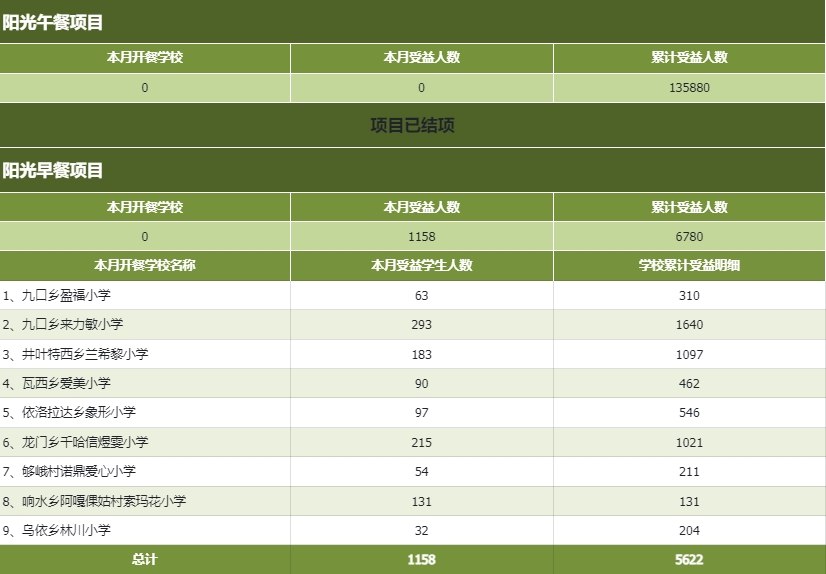Click the 瓦西乡爱美小学 school name
Viewport: 826px width, 574px height.
(66, 383)
